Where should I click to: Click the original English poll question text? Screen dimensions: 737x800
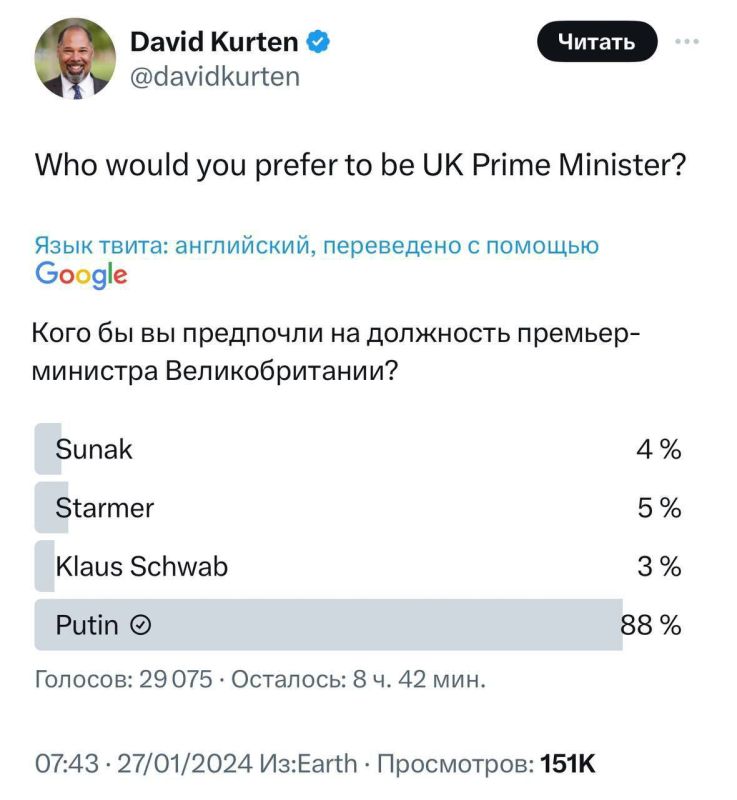click(360, 165)
